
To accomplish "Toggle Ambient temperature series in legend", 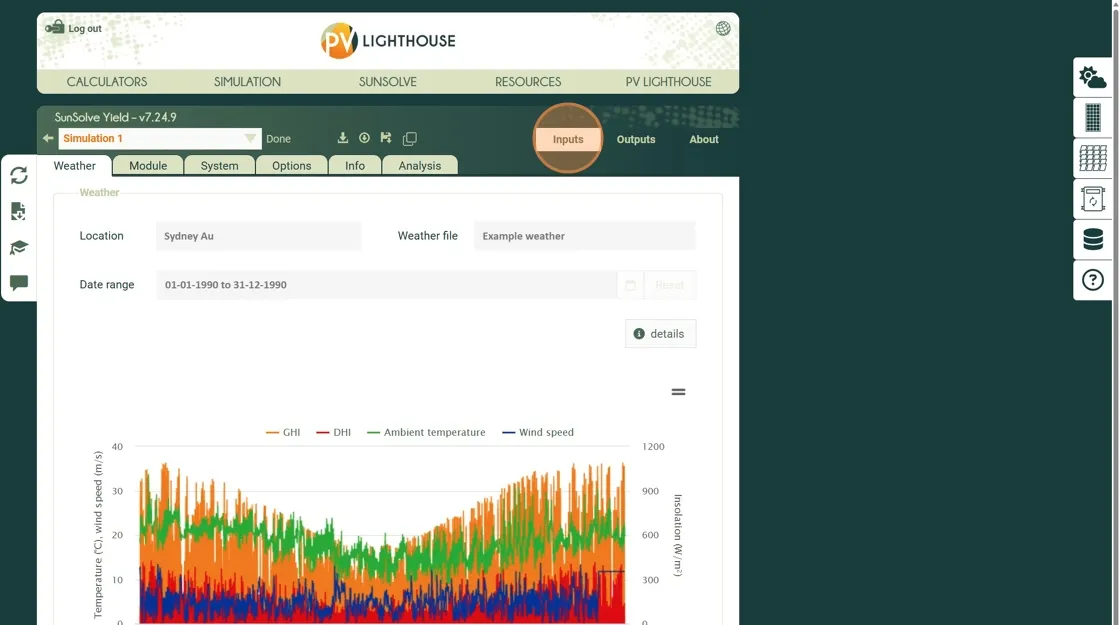I will [x=426, y=433].
